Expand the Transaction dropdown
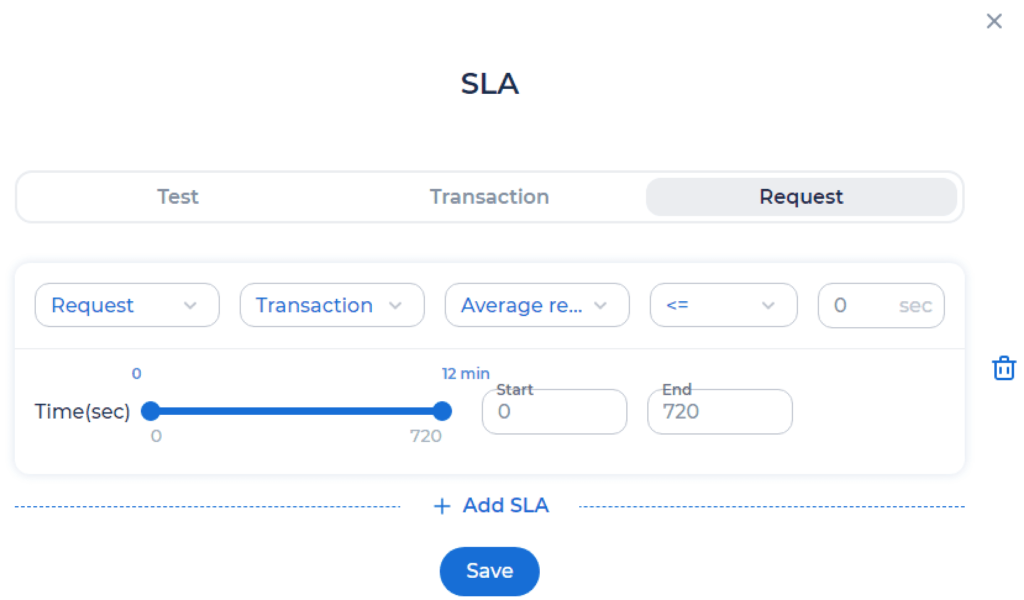1024x600 pixels. [x=331, y=305]
